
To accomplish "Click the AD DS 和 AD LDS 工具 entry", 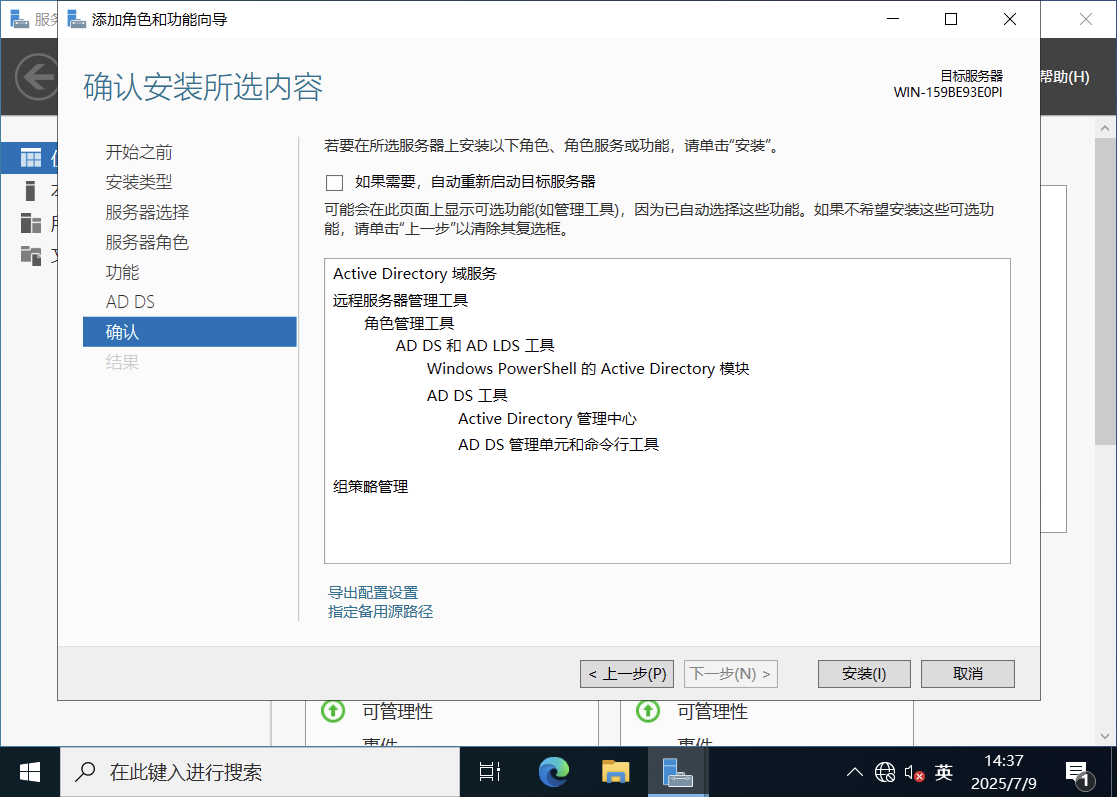I will point(475,345).
